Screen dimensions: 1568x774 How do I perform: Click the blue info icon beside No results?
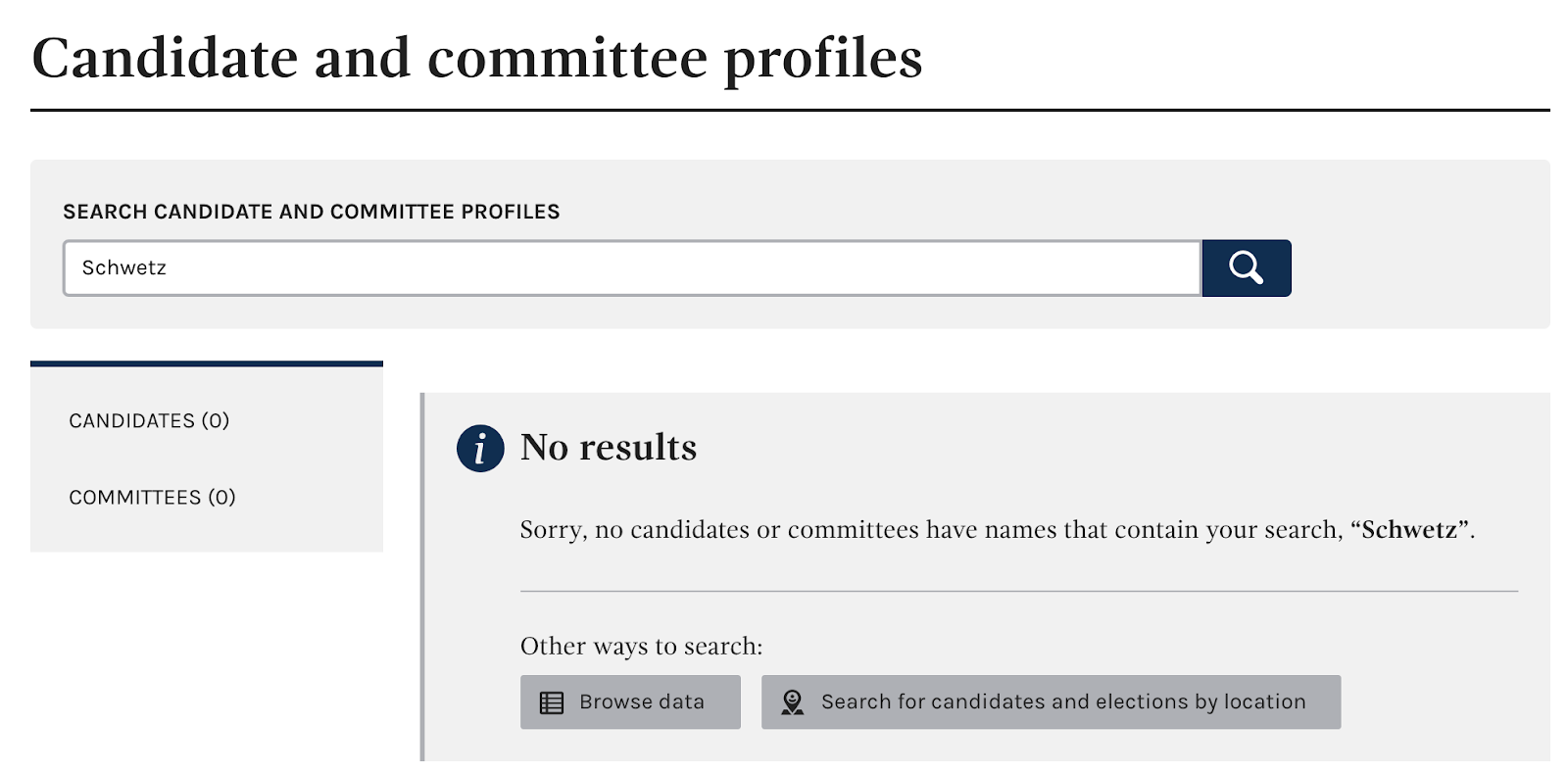[480, 449]
